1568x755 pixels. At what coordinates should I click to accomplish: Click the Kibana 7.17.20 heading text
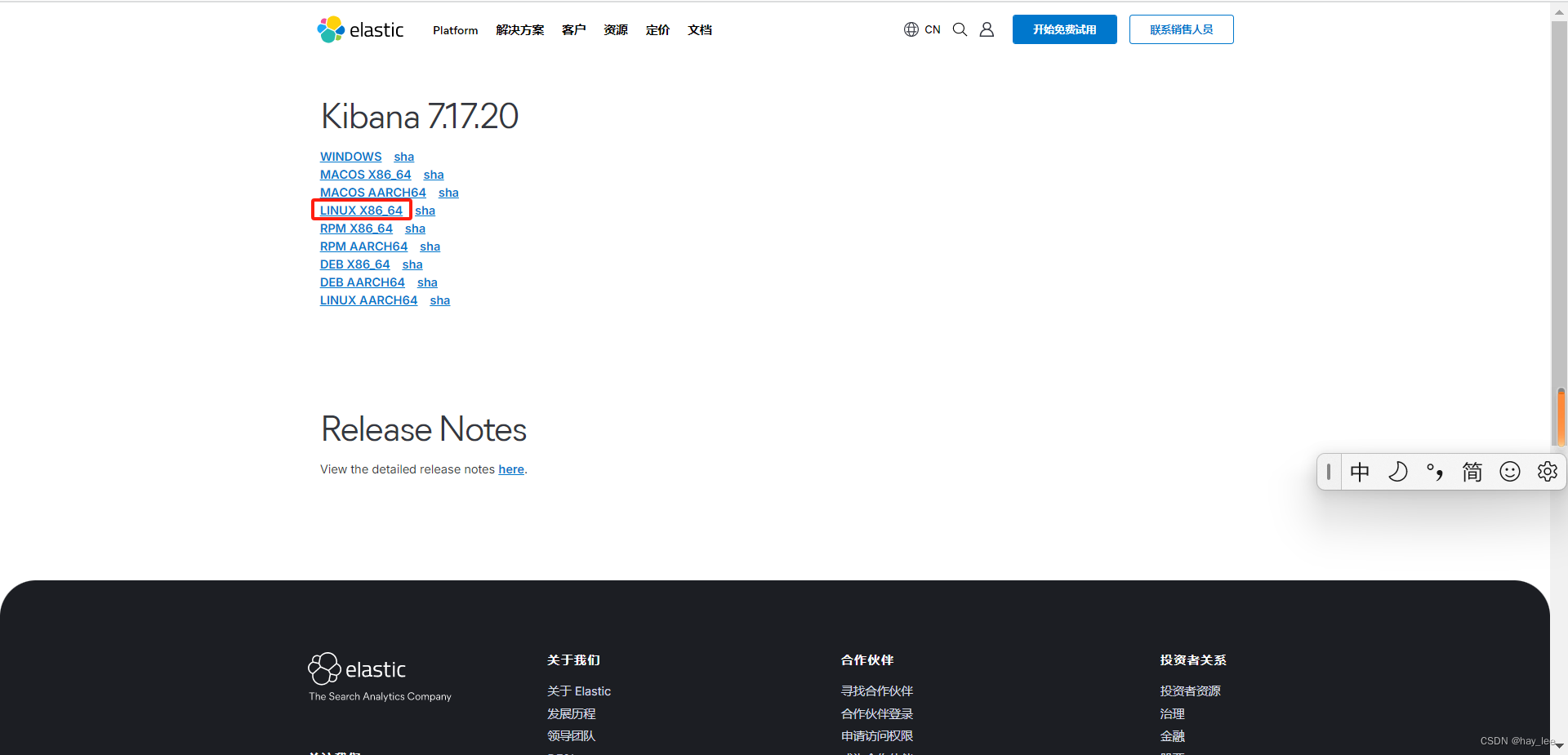pos(420,116)
